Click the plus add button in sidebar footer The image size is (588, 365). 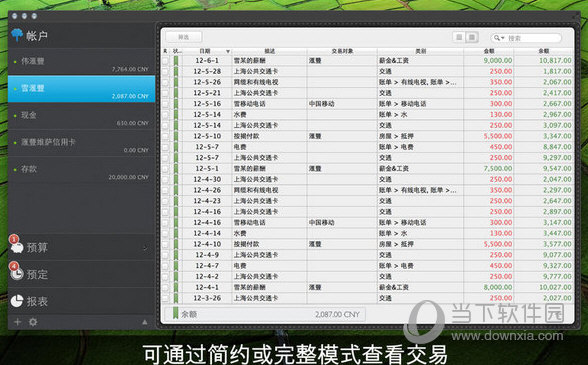17,322
